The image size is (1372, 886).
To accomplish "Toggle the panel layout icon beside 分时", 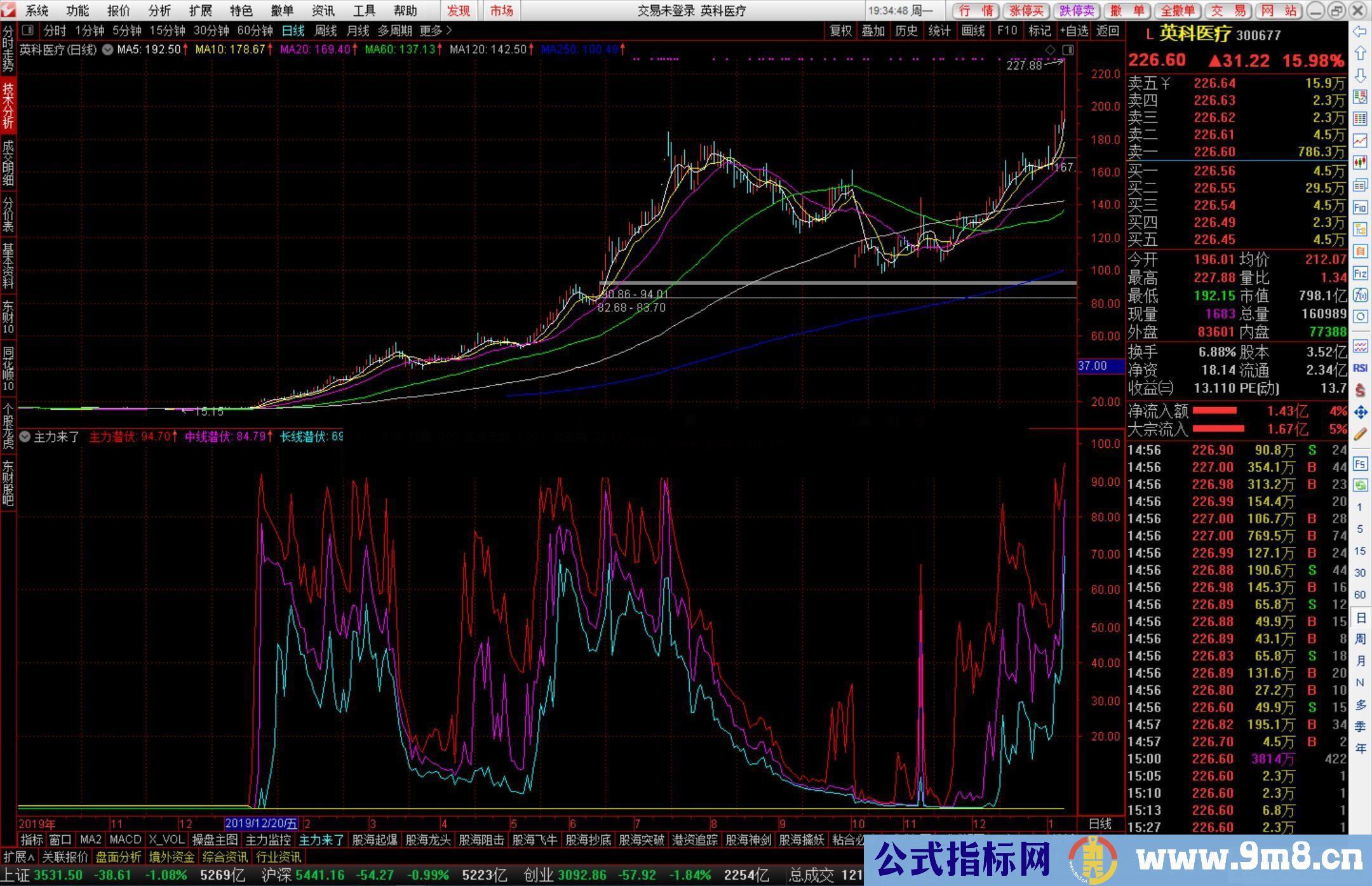I will click(x=28, y=30).
